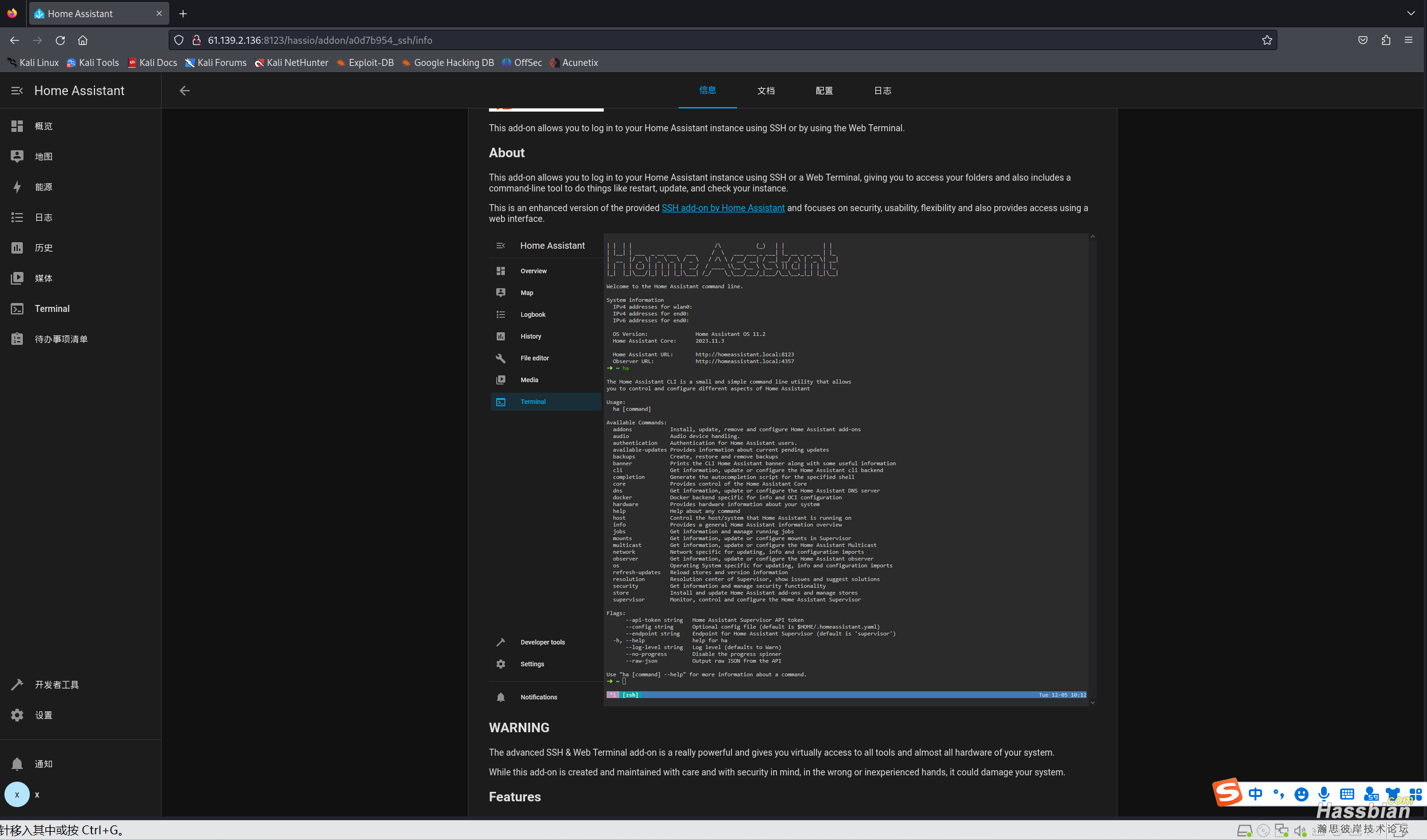Switch to the 日志 log tab
Image resolution: width=1427 pixels, height=840 pixels.
pyautogui.click(x=883, y=91)
